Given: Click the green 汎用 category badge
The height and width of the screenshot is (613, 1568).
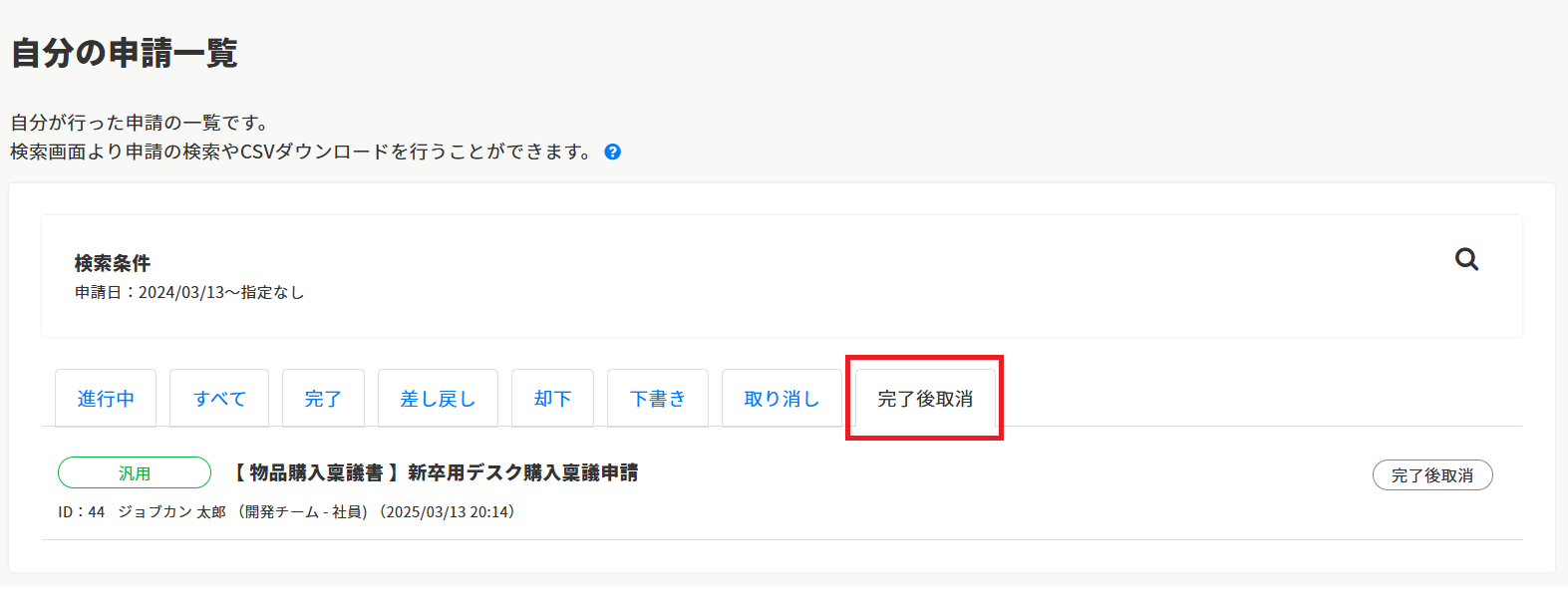Looking at the screenshot, I should [135, 473].
